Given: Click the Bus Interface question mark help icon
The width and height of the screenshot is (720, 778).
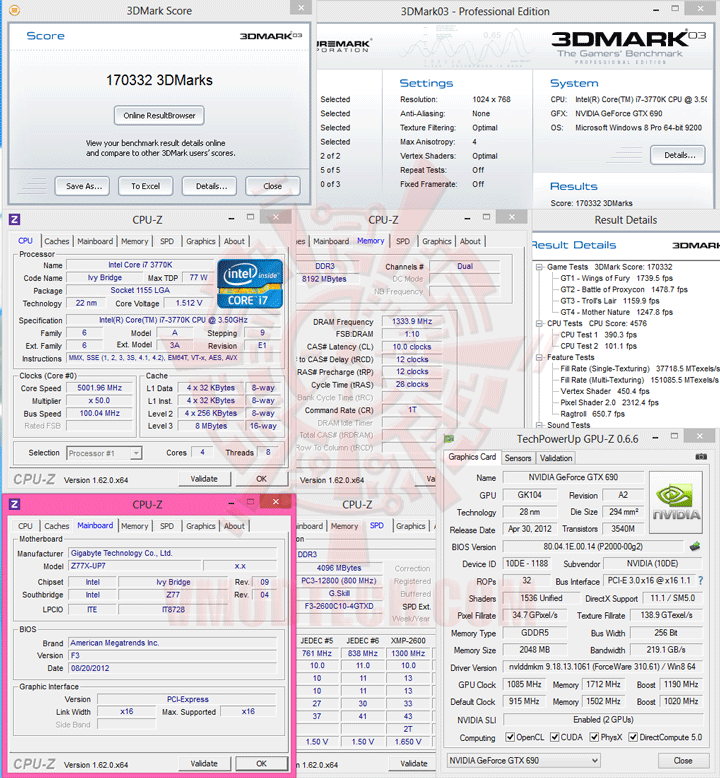Looking at the screenshot, I should (700, 580).
